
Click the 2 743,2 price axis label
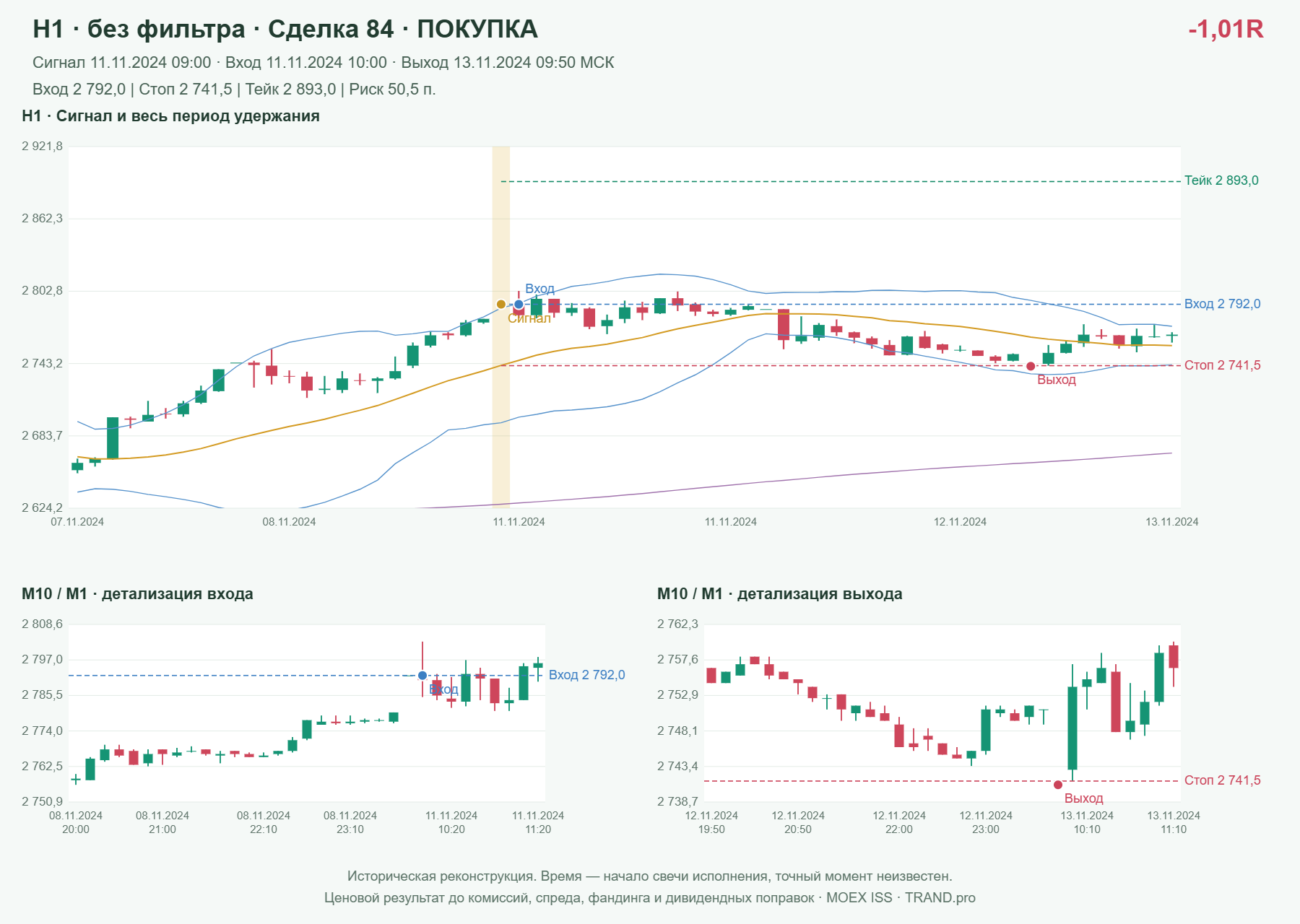43,364
